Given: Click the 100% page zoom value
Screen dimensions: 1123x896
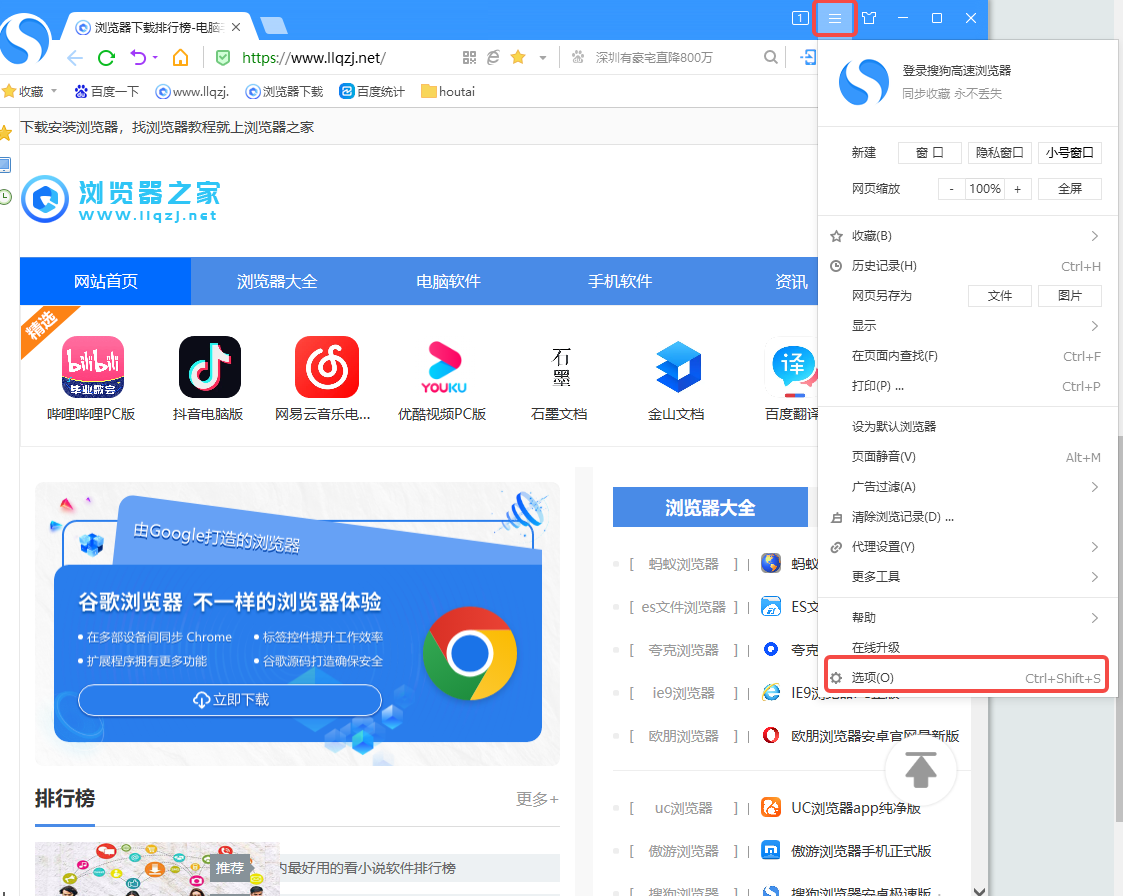Looking at the screenshot, I should pos(985,189).
